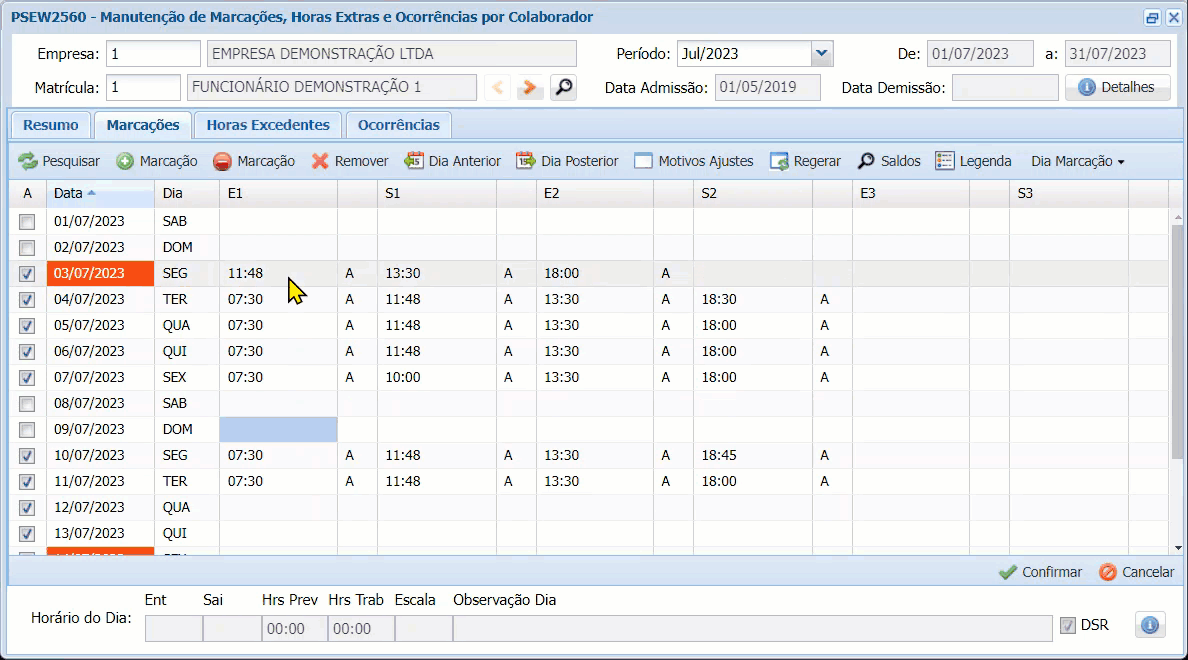Open the Resumo tab
Image resolution: width=1188 pixels, height=660 pixels.
pyautogui.click(x=50, y=125)
